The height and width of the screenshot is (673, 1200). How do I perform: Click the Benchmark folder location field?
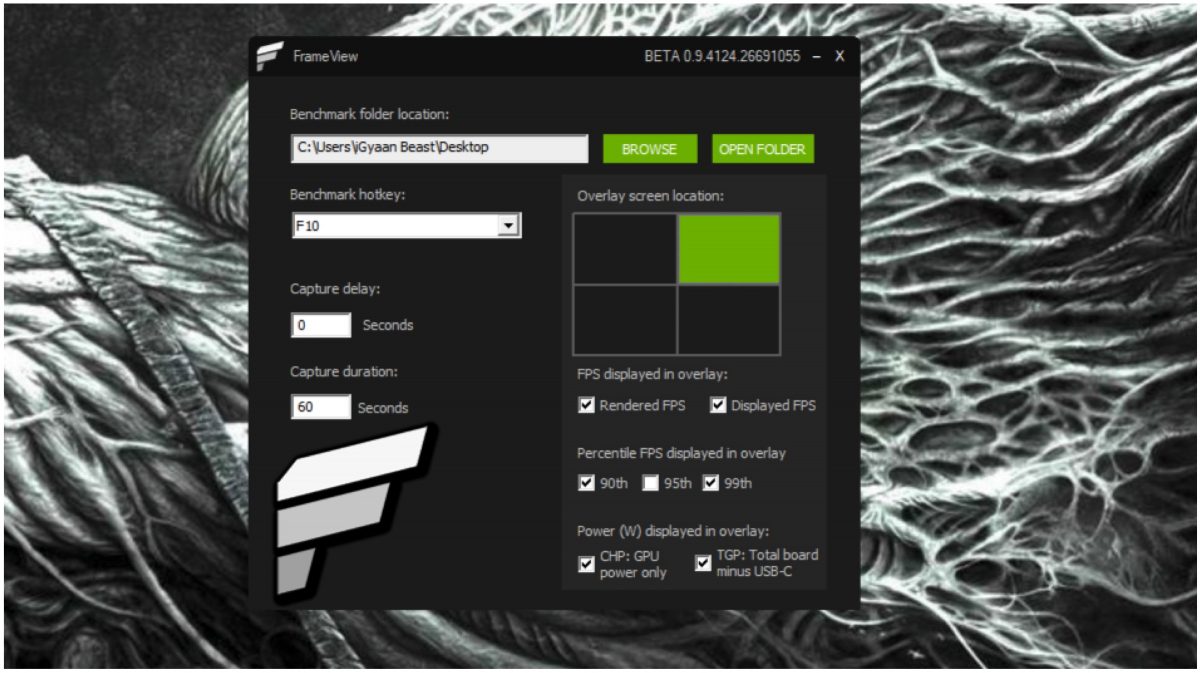[x=439, y=148]
